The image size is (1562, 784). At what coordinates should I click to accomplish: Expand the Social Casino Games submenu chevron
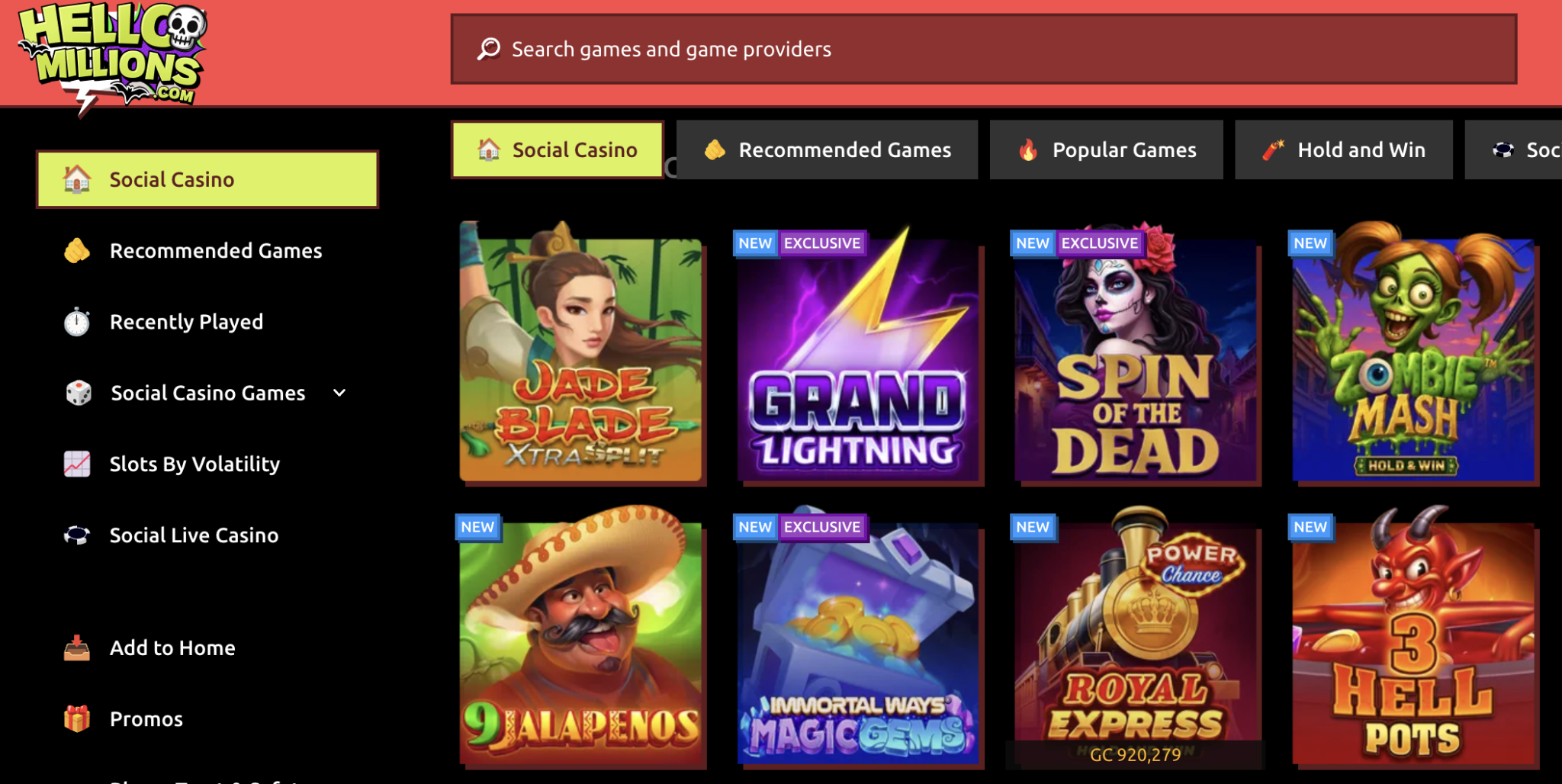click(339, 393)
